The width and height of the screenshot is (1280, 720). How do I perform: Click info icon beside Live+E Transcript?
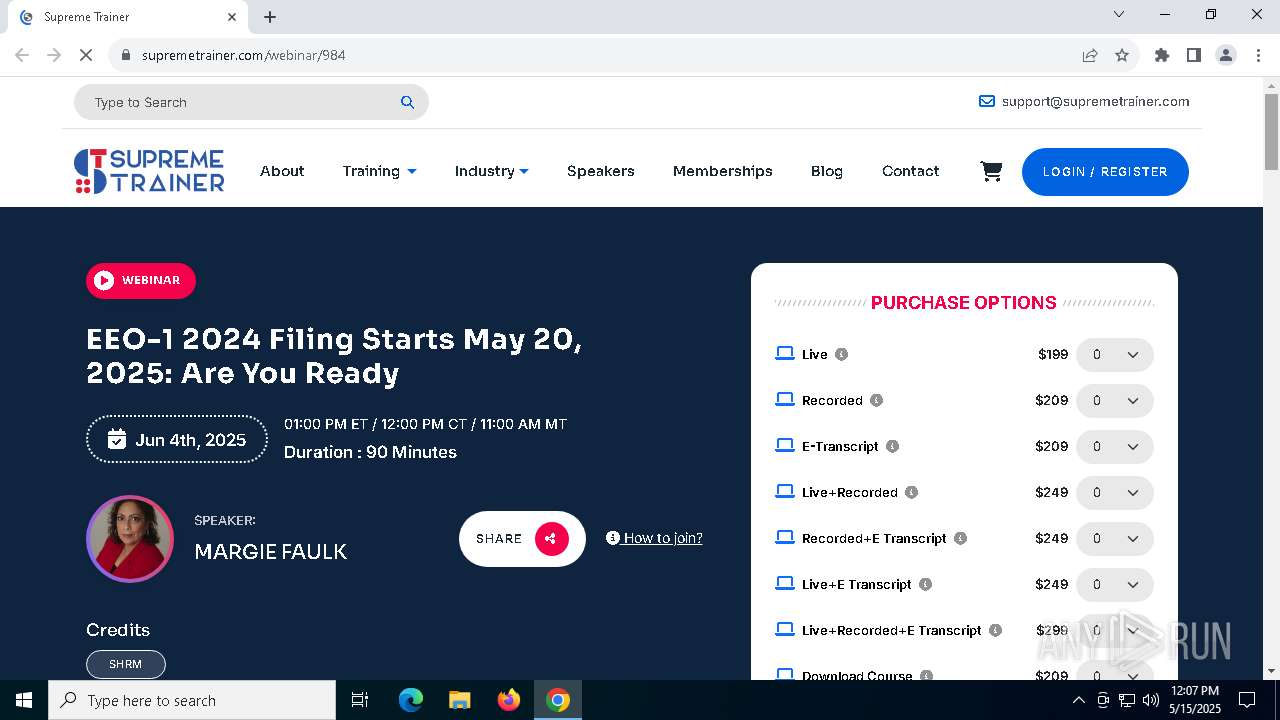point(925,584)
